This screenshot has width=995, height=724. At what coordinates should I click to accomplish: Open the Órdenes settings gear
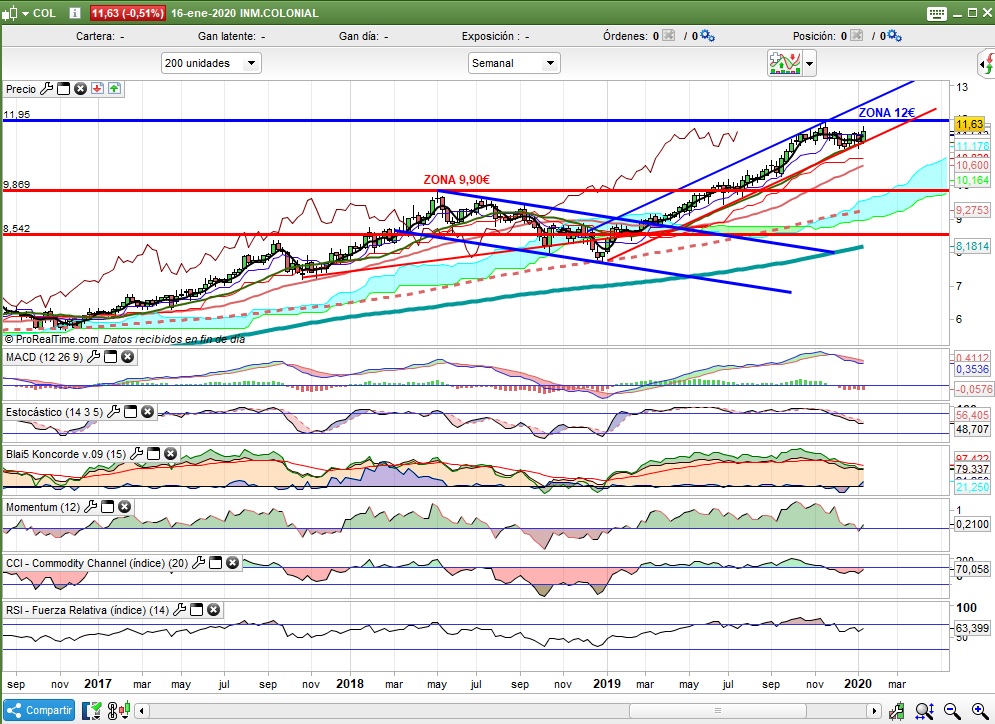(x=707, y=36)
